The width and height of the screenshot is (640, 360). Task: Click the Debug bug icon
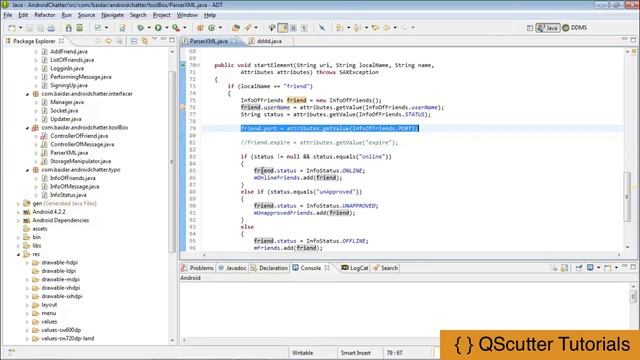click(x=140, y=28)
